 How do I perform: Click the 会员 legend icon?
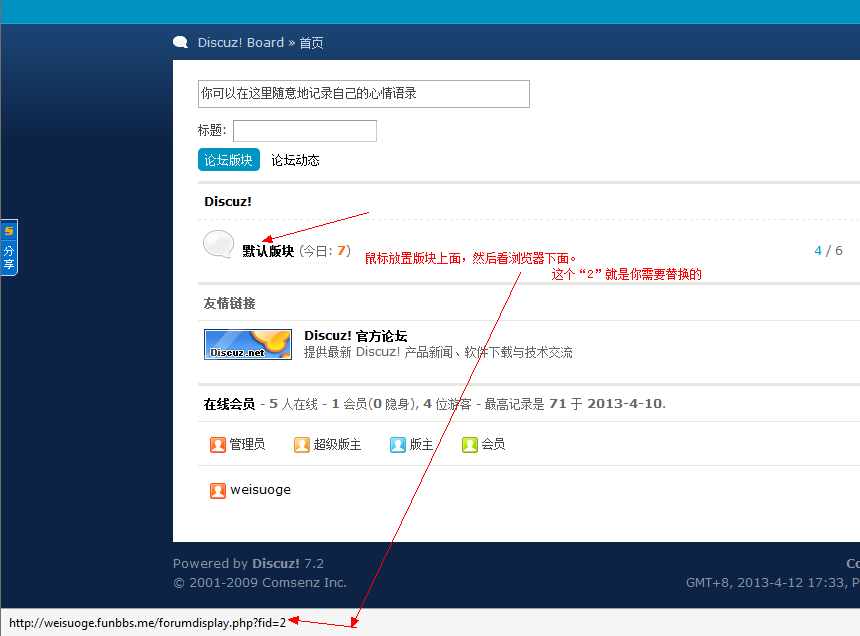[469, 445]
